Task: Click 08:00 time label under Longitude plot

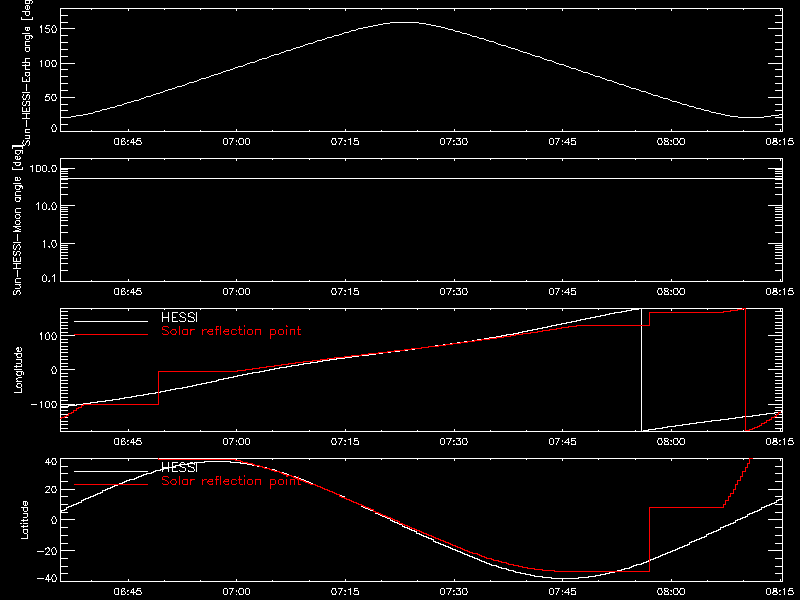Action: (671, 441)
